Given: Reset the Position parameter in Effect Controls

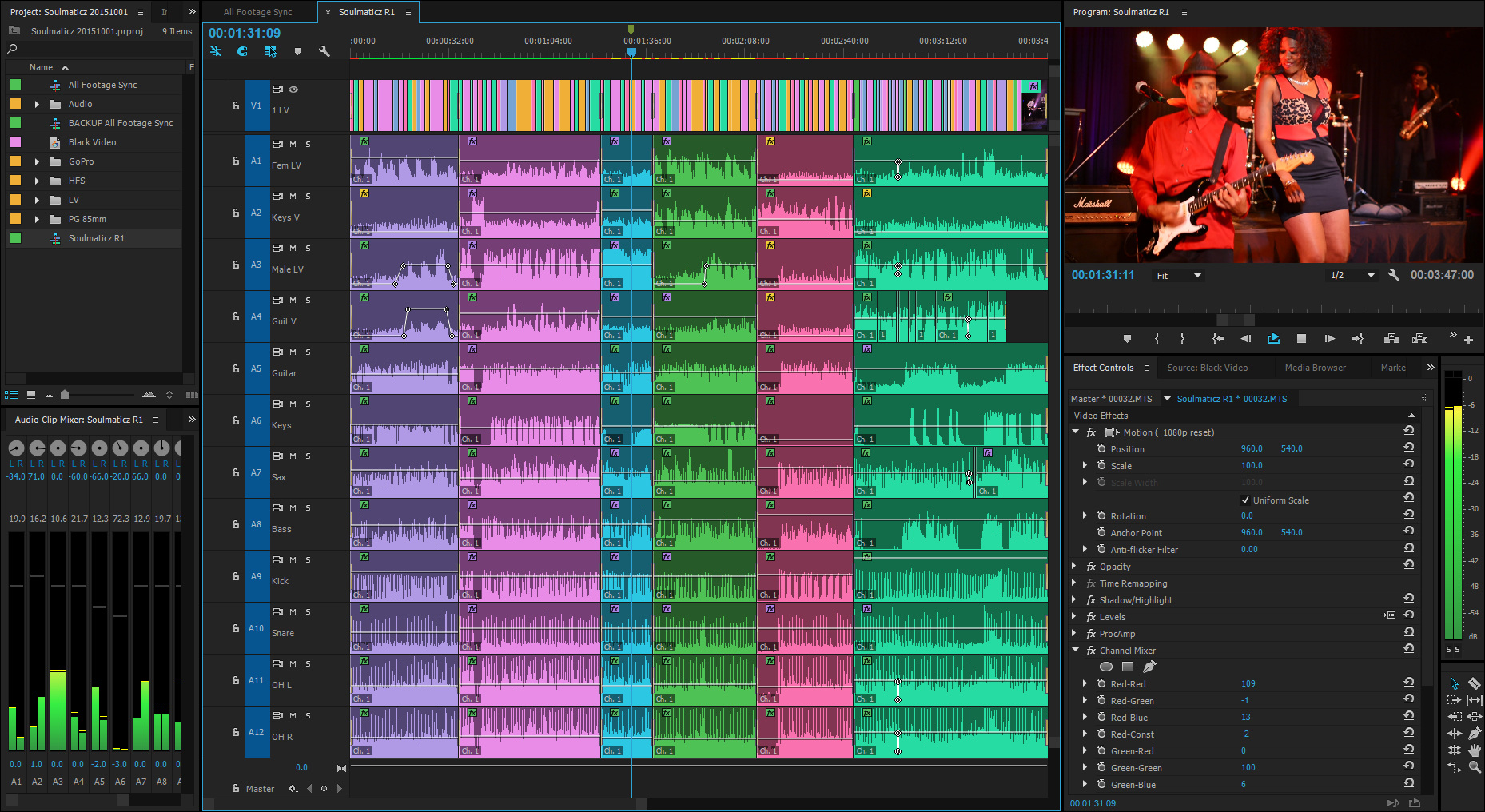Looking at the screenshot, I should coord(1408,448).
